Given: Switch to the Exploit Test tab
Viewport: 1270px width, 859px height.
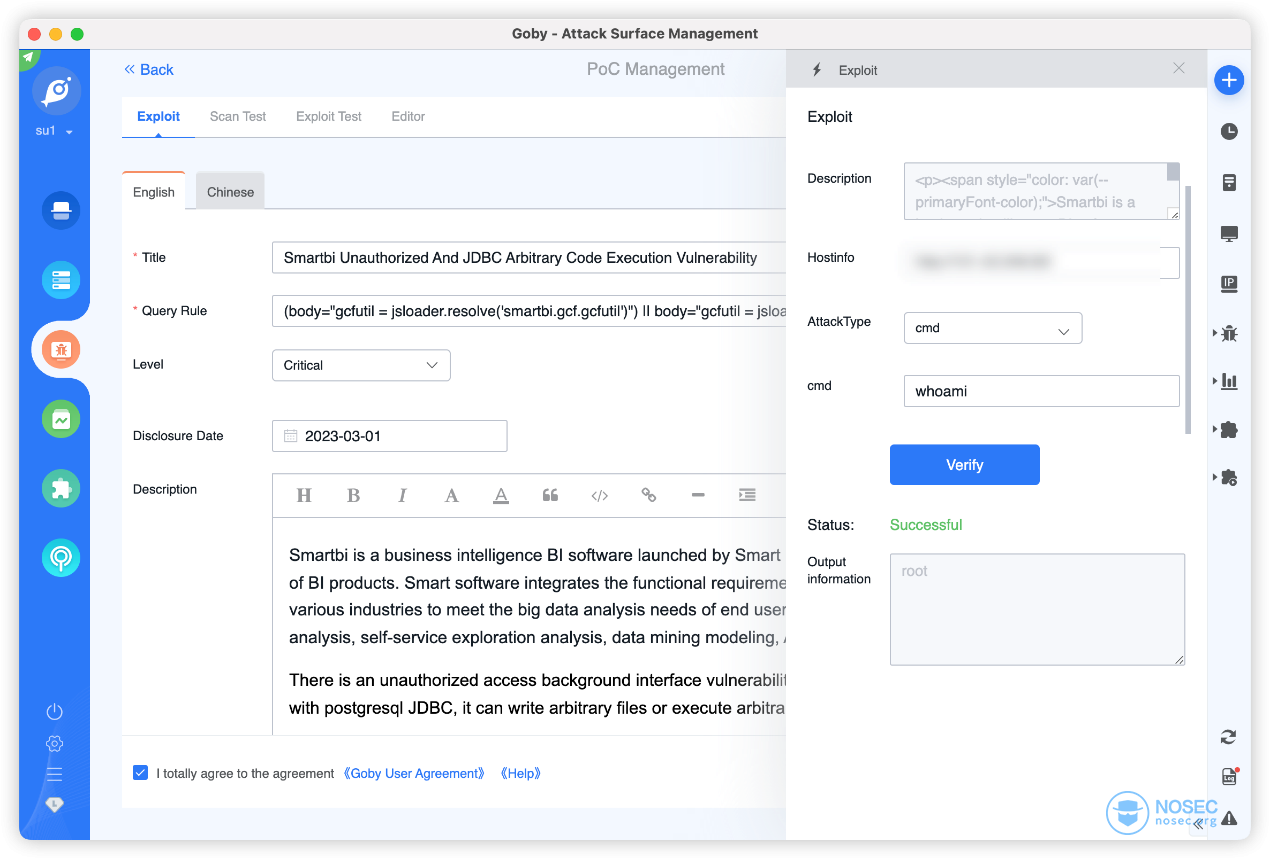Looking at the screenshot, I should pyautogui.click(x=329, y=117).
